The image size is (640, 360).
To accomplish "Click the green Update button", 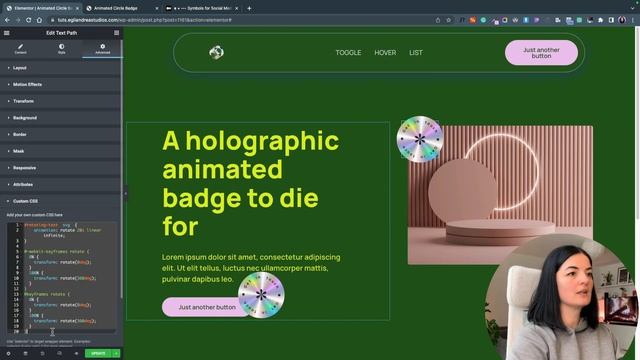I will tap(98, 353).
